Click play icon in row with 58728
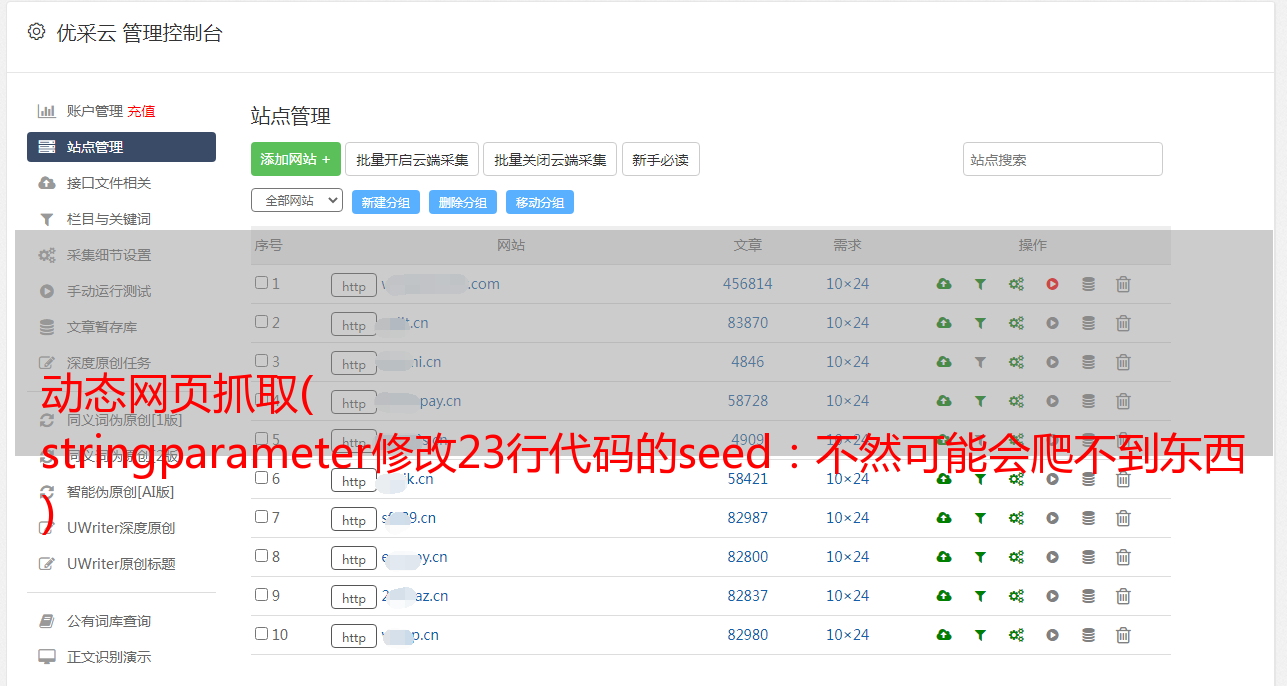Viewport: 1287px width, 686px height. [x=1052, y=401]
